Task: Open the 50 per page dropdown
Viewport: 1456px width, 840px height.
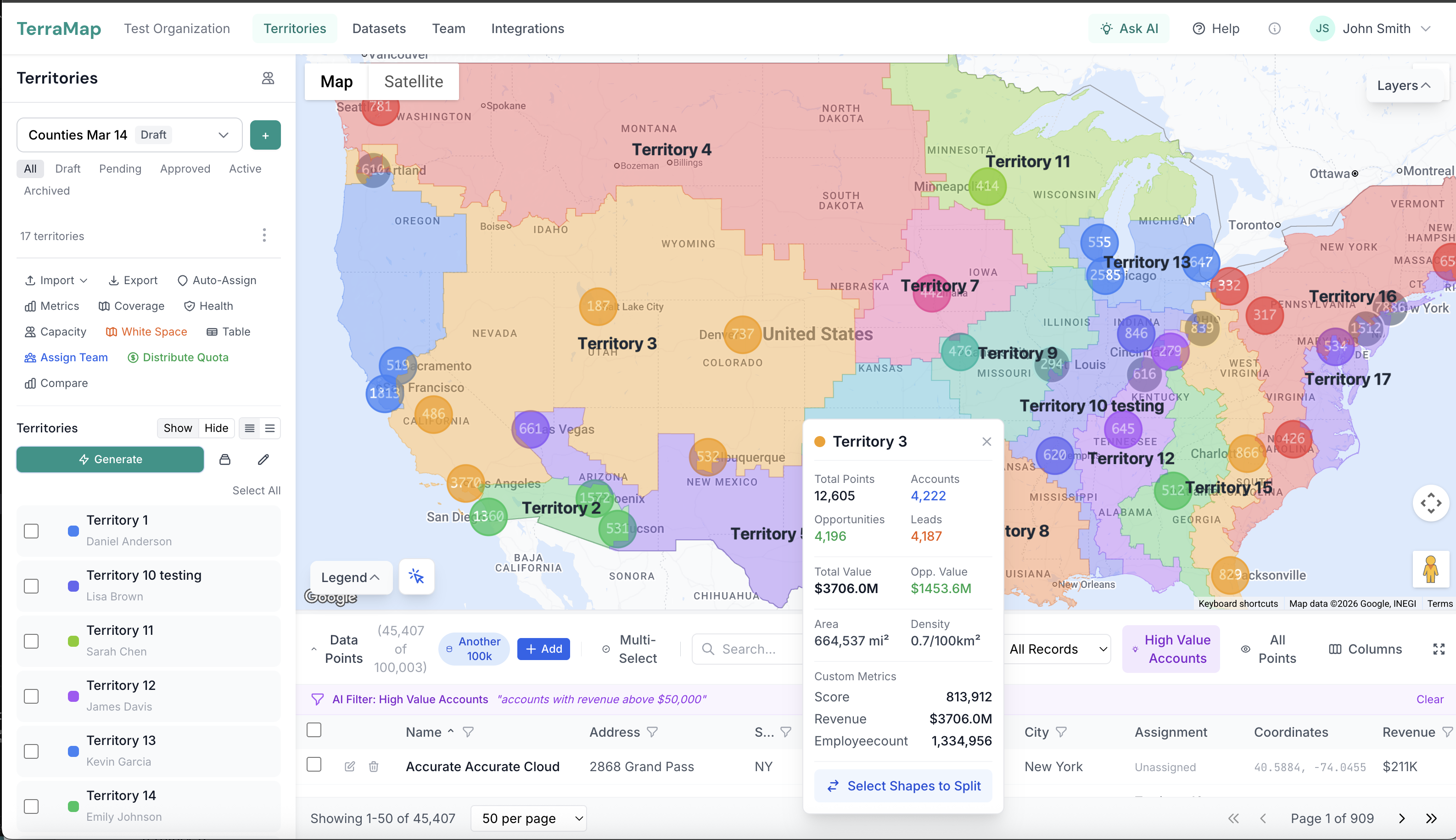Action: (529, 818)
